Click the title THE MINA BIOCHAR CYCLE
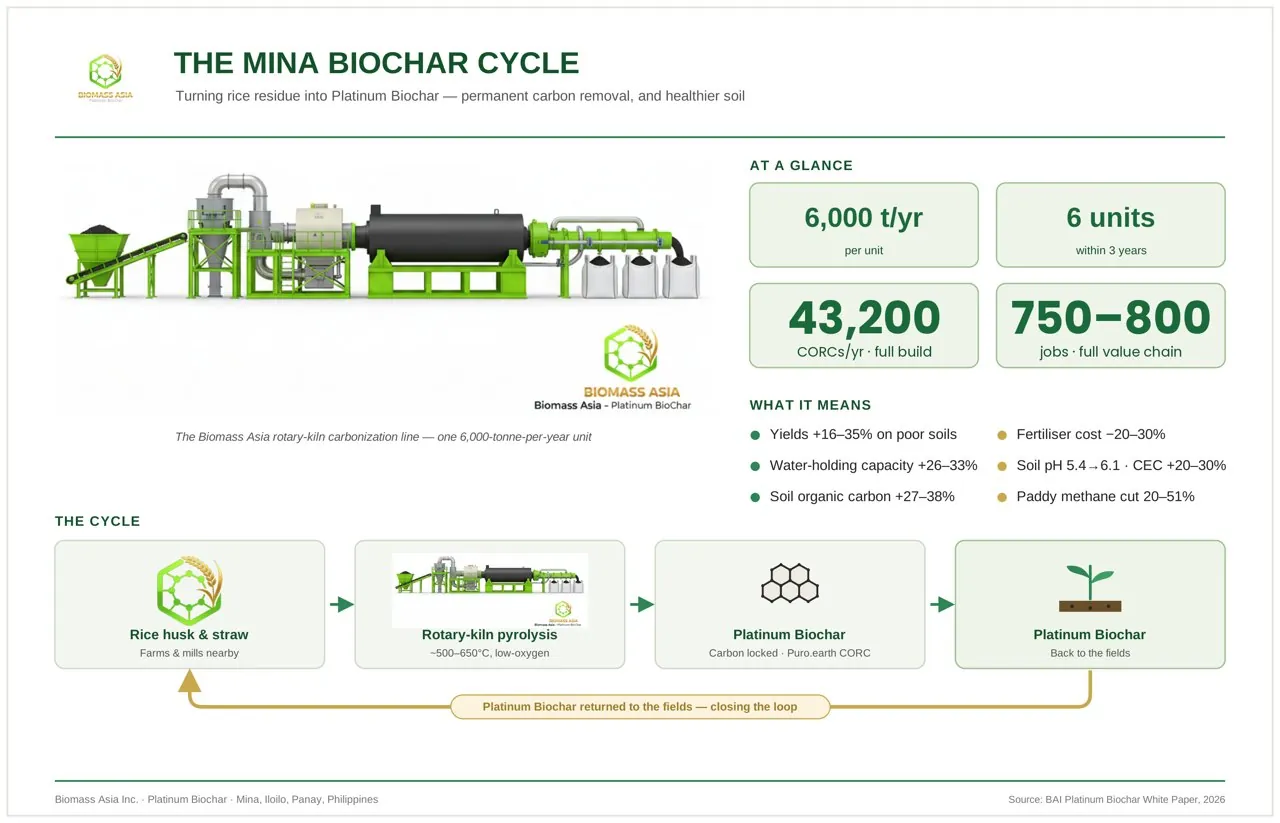The height and width of the screenshot is (823, 1280). click(377, 63)
